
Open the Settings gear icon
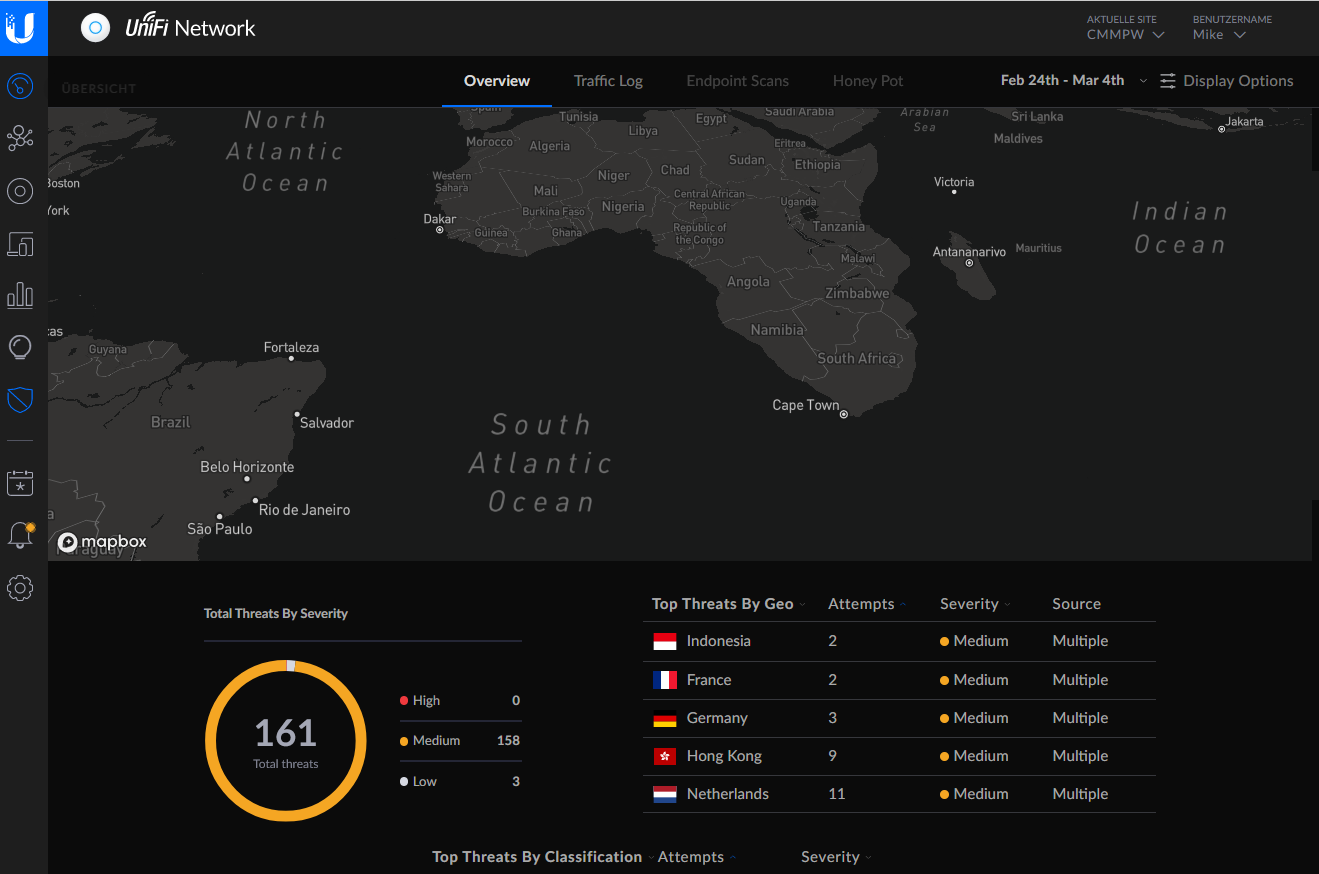20,588
